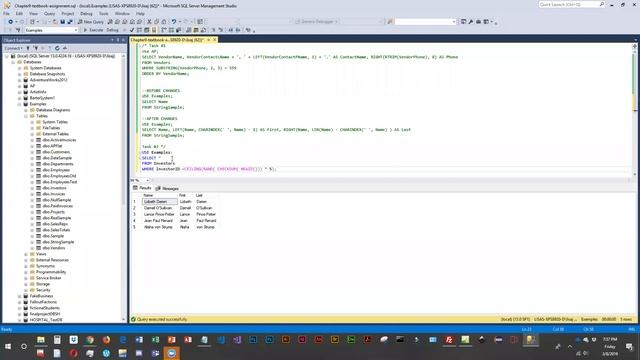Collapse the Tables folder node

point(26,116)
